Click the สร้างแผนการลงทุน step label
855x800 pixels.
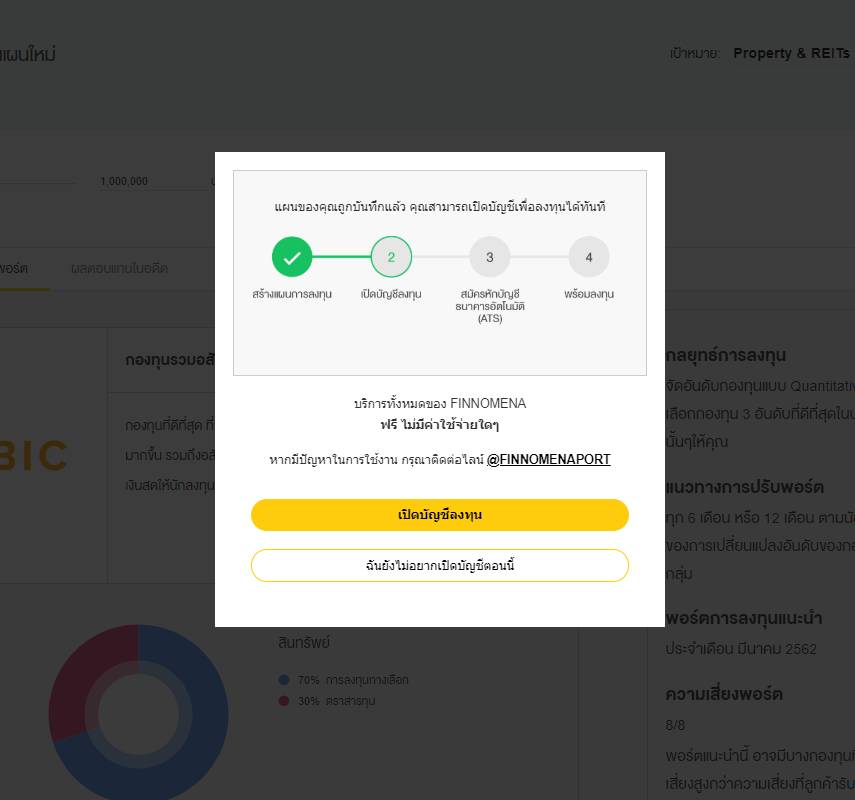coord(292,294)
